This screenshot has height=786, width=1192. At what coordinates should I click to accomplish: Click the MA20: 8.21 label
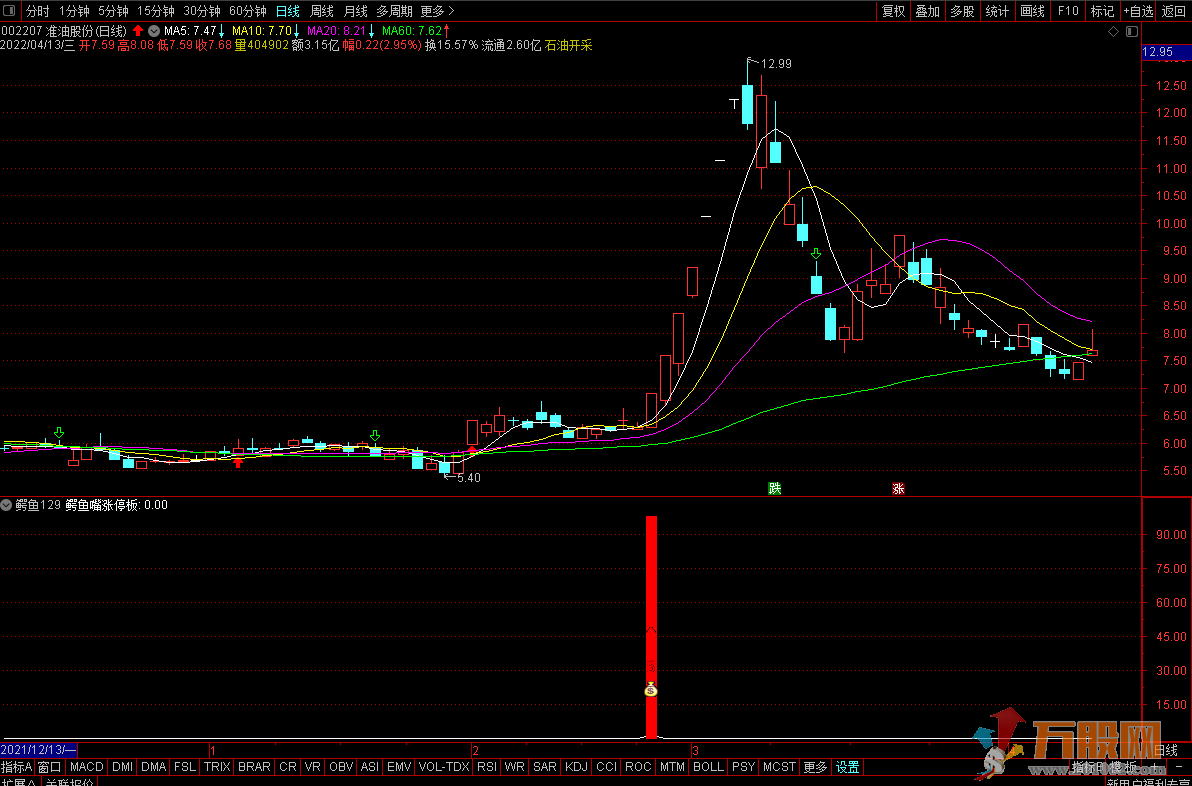(337, 31)
